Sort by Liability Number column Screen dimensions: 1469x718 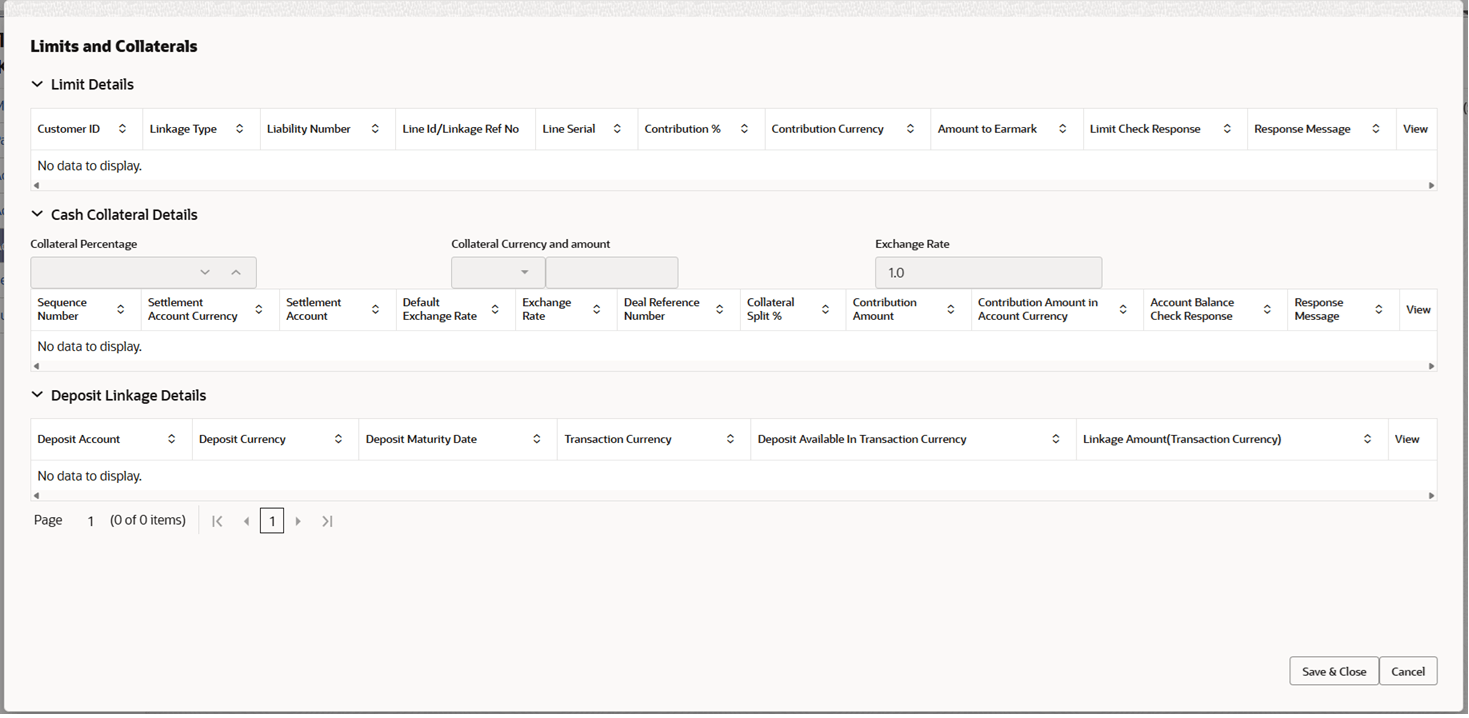tap(376, 129)
